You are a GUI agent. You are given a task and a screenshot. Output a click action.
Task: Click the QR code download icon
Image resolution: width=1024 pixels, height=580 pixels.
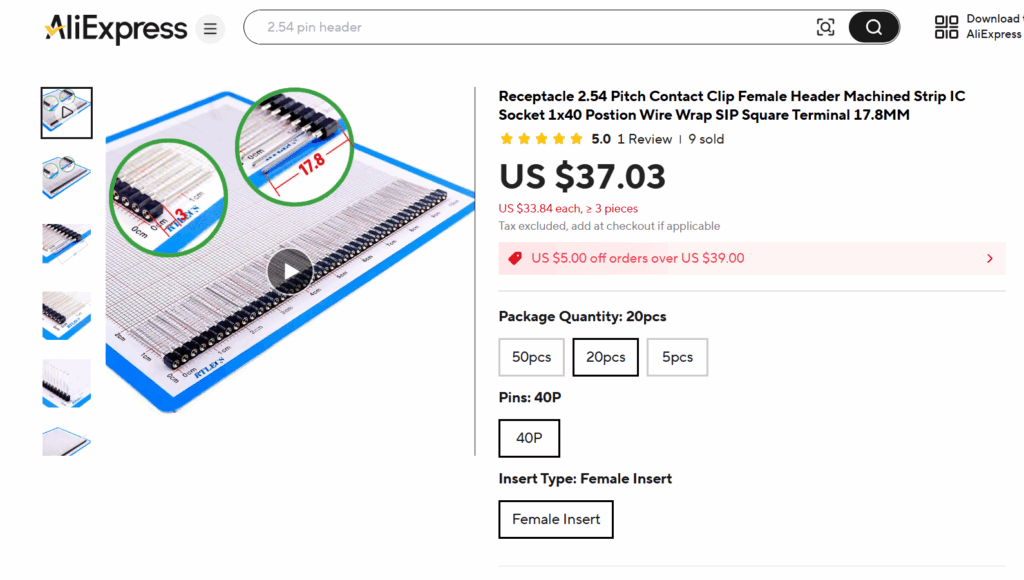pyautogui.click(x=946, y=27)
